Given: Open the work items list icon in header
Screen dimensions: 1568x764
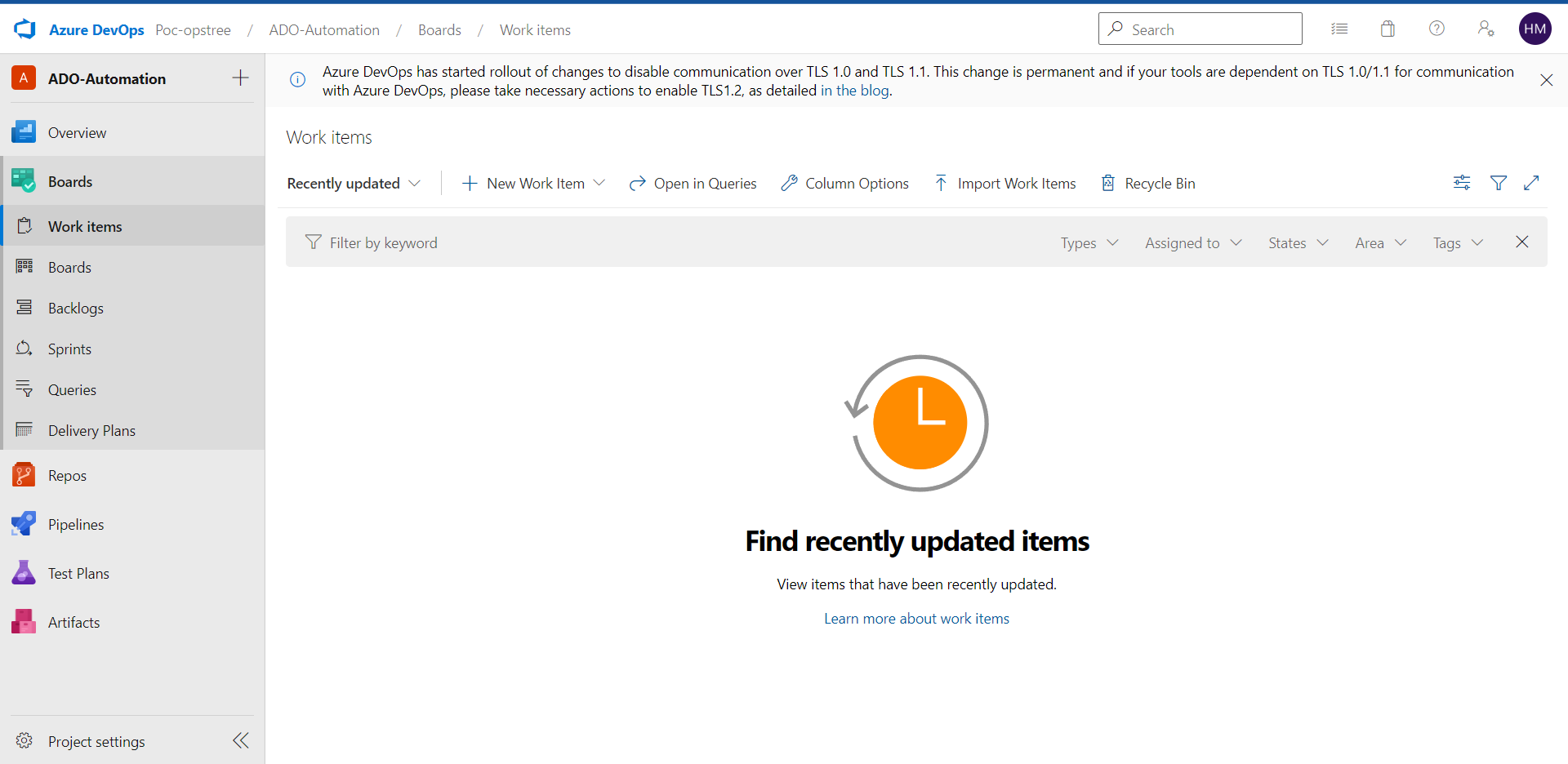Looking at the screenshot, I should [1339, 29].
